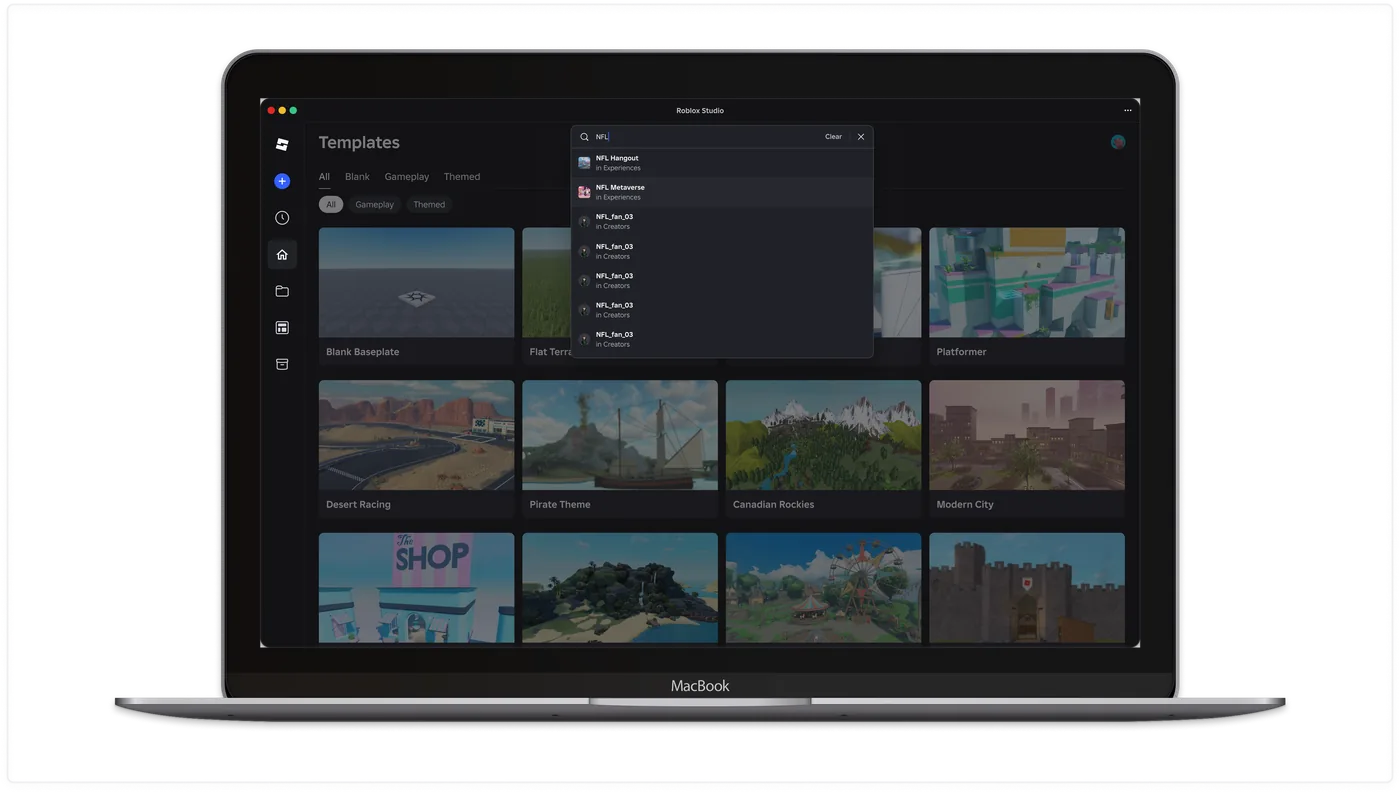Select the NFL Metaverse experience result

(x=722, y=192)
